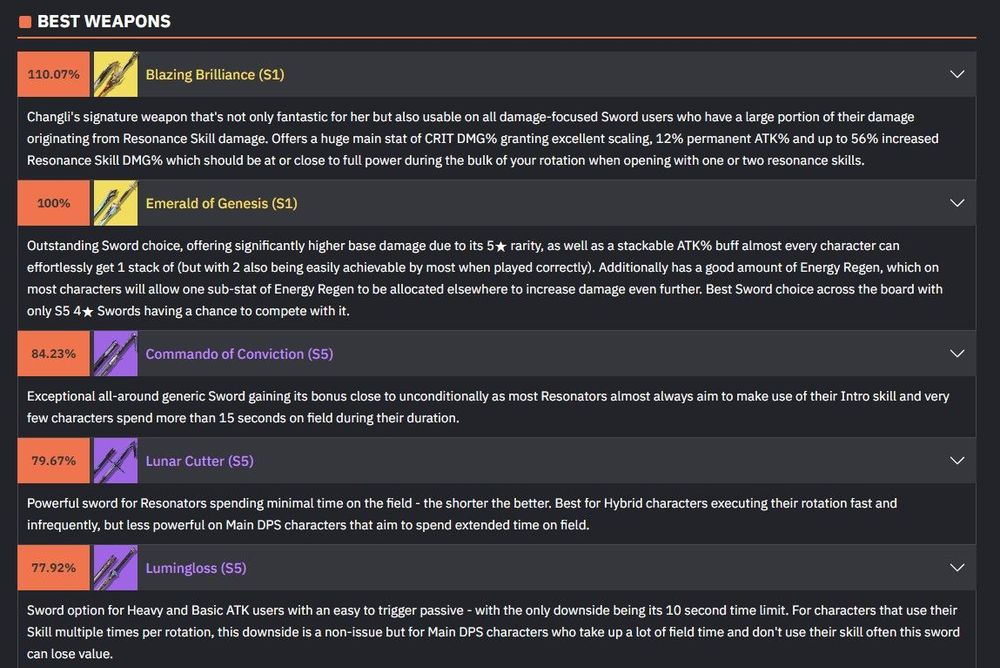Select the Commando of Conviction (S5) title
Screen dimensions: 1000x668
(x=239, y=354)
